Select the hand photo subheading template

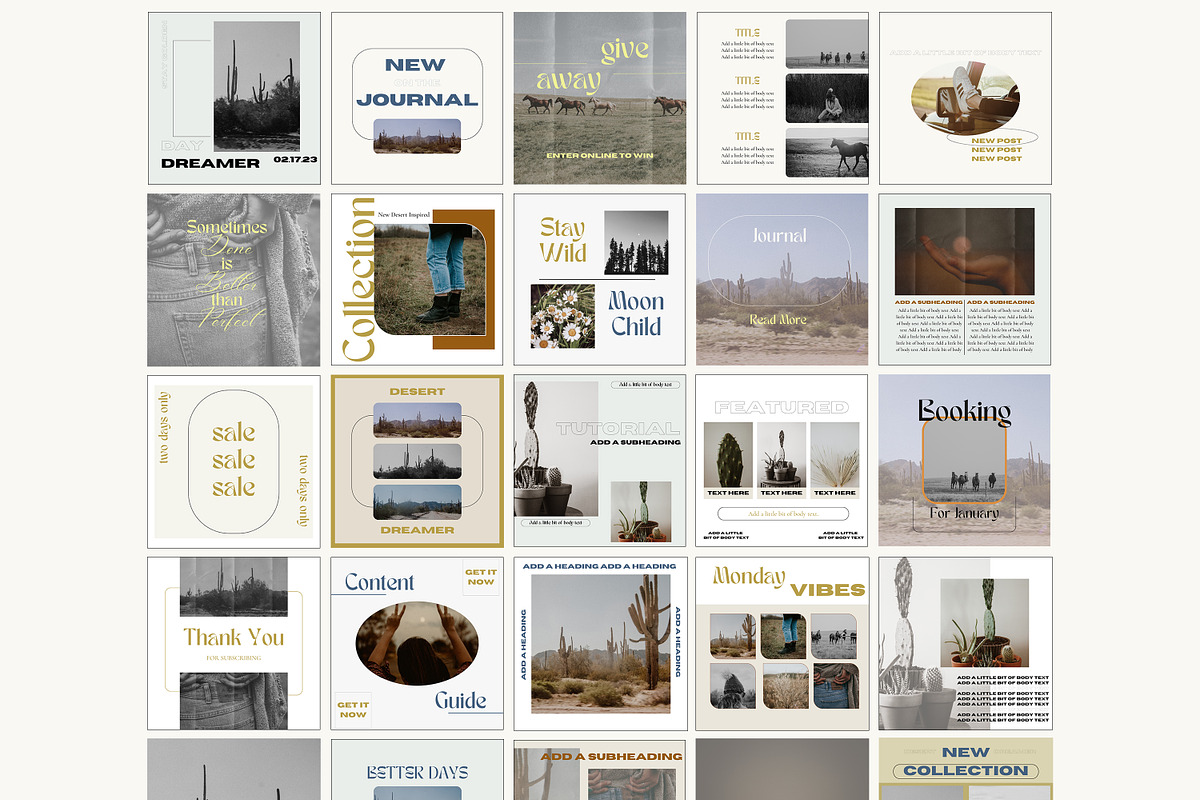[x=965, y=280]
